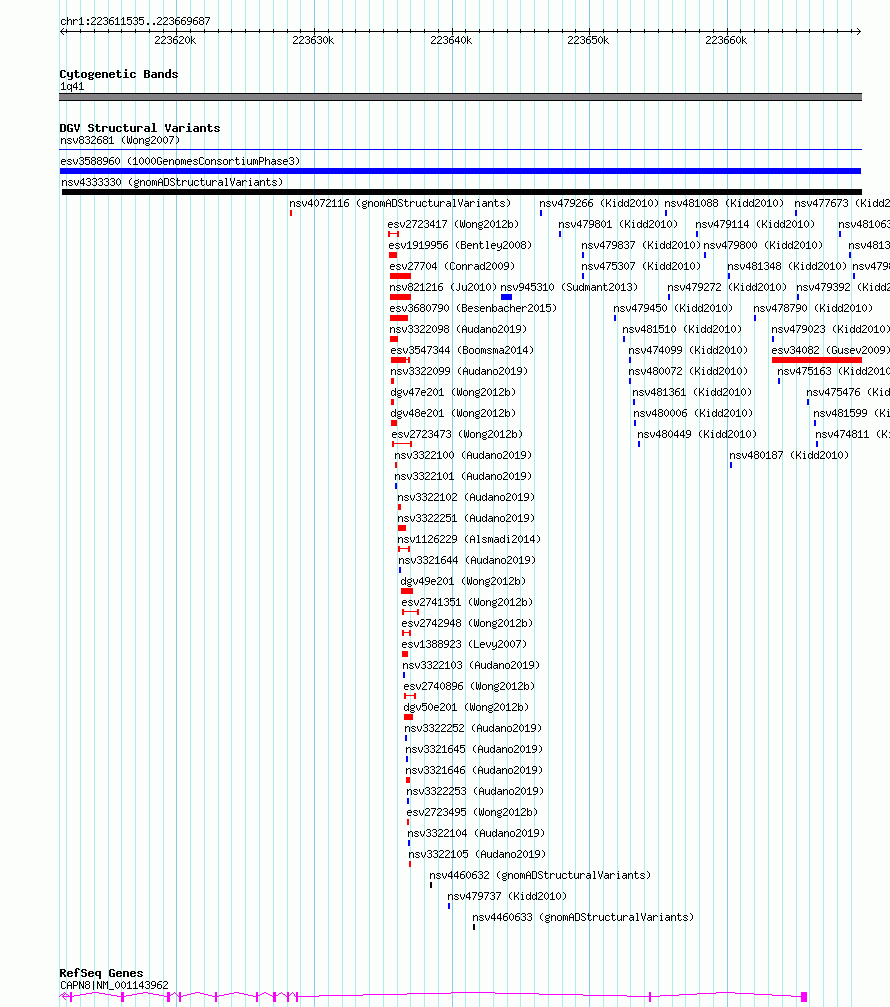Viewport: 890px width, 1007px height.
Task: Select the esv3588960 1000GenomesConsortiumPhase3 blue bar
Action: [460, 171]
